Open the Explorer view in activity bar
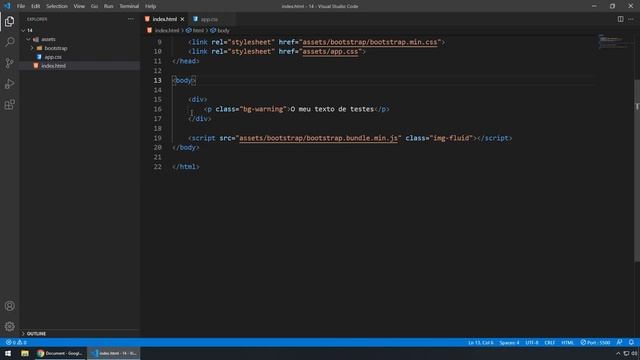This screenshot has width=640, height=360. (x=9, y=21)
